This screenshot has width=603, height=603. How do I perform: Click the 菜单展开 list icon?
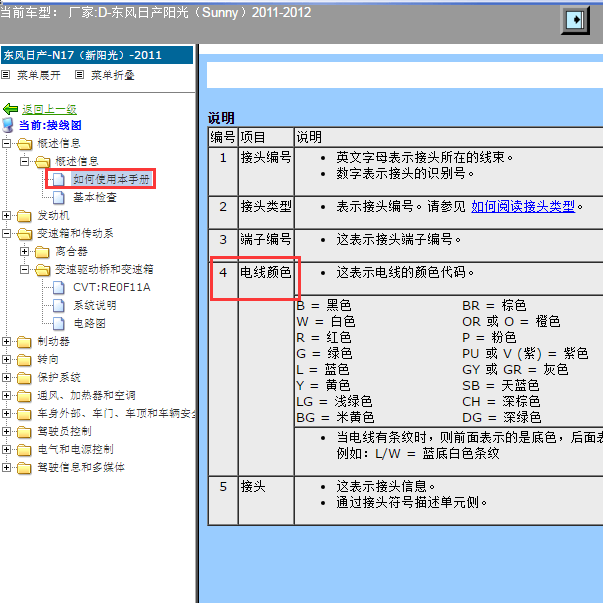pyautogui.click(x=5, y=75)
